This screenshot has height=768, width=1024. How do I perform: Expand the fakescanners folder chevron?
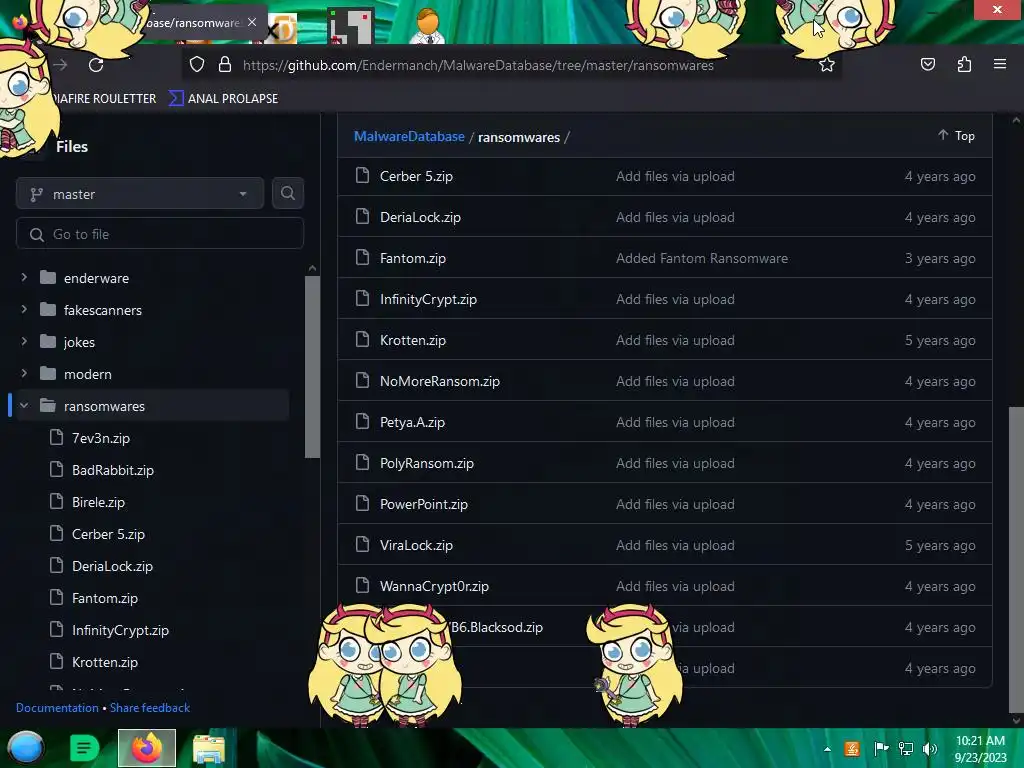tap(24, 309)
